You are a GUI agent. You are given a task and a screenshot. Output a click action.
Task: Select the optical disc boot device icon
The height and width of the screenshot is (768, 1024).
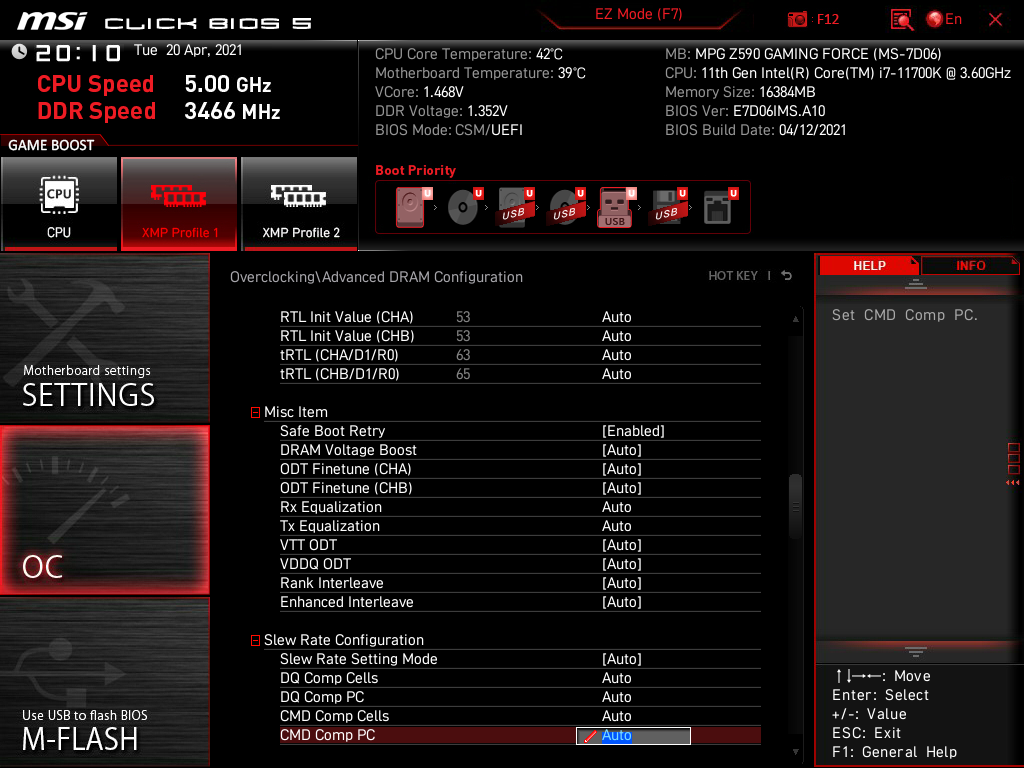(x=464, y=207)
